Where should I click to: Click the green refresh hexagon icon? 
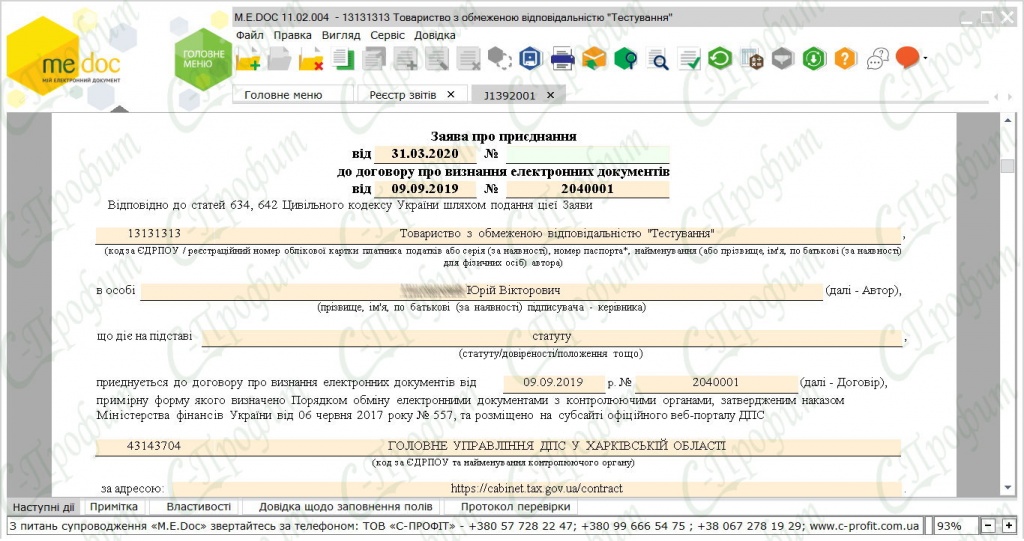click(720, 59)
